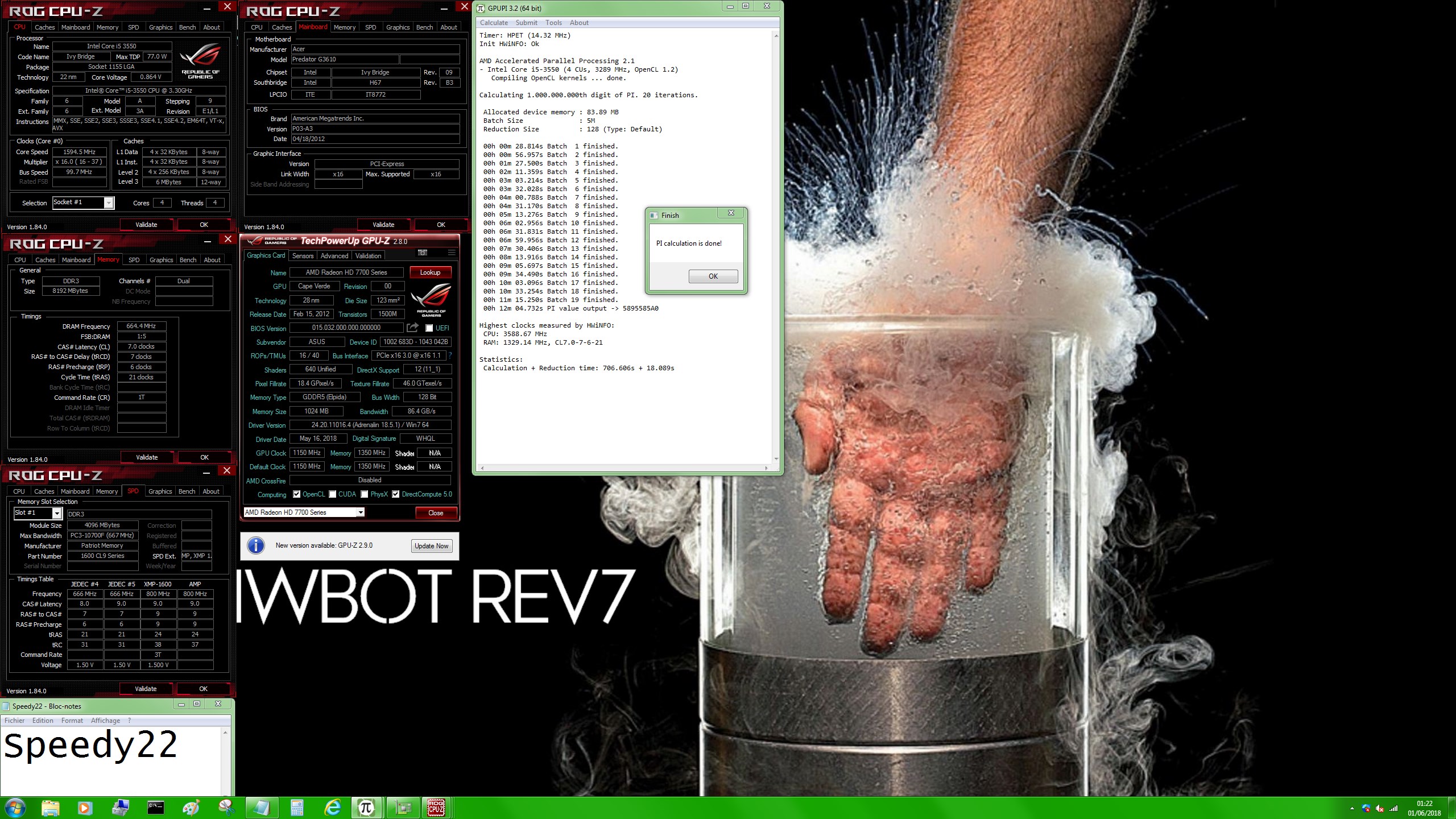Click the PI value output result line in GPUPI
Image resolution: width=1456 pixels, height=819 pixels.
[570, 308]
